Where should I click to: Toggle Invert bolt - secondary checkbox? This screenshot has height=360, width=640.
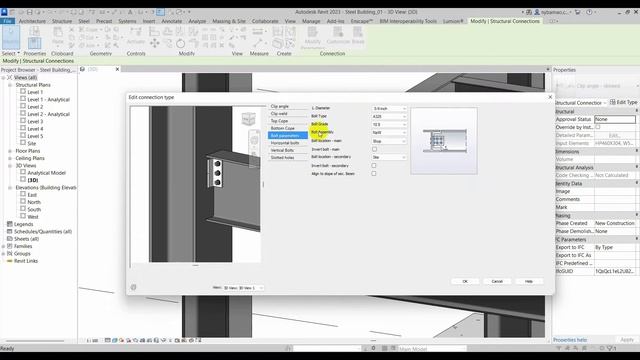pyautogui.click(x=373, y=165)
